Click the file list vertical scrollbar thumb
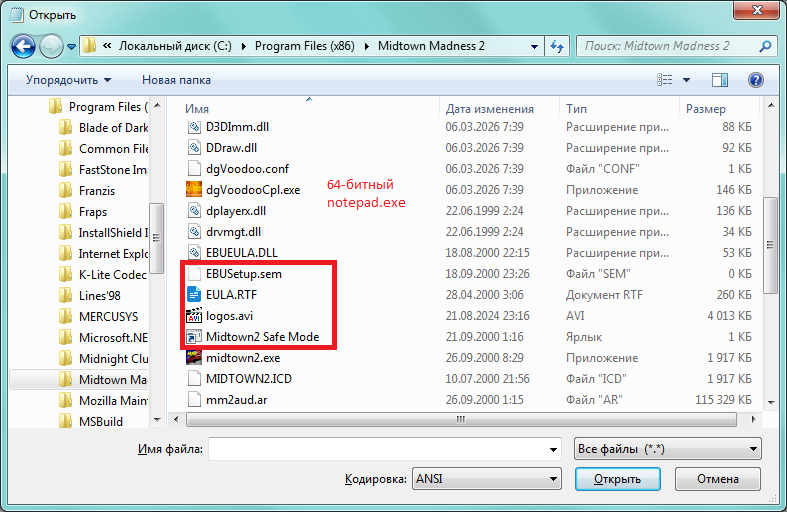This screenshot has width=787, height=512. pos(770,245)
